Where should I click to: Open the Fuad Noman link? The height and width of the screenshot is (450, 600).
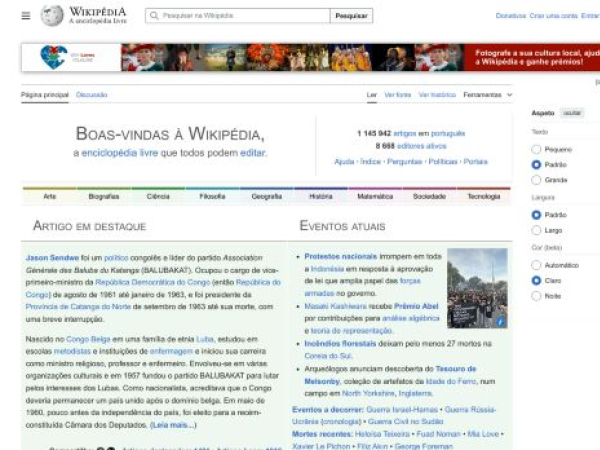[438, 434]
